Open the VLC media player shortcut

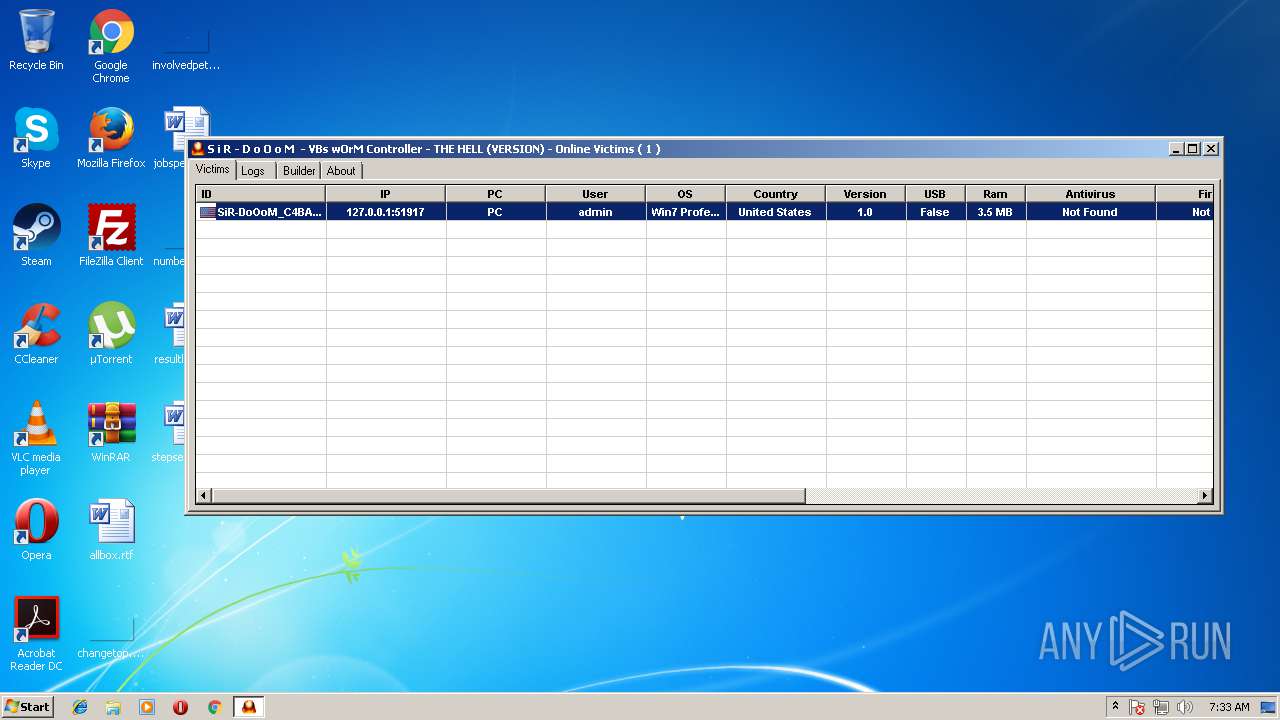click(36, 438)
